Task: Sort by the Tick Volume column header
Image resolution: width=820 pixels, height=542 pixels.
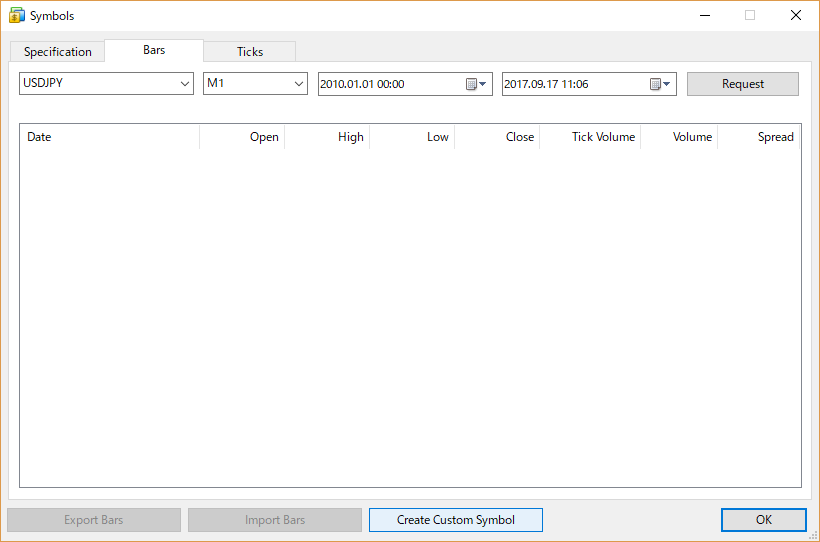Action: pyautogui.click(x=590, y=137)
